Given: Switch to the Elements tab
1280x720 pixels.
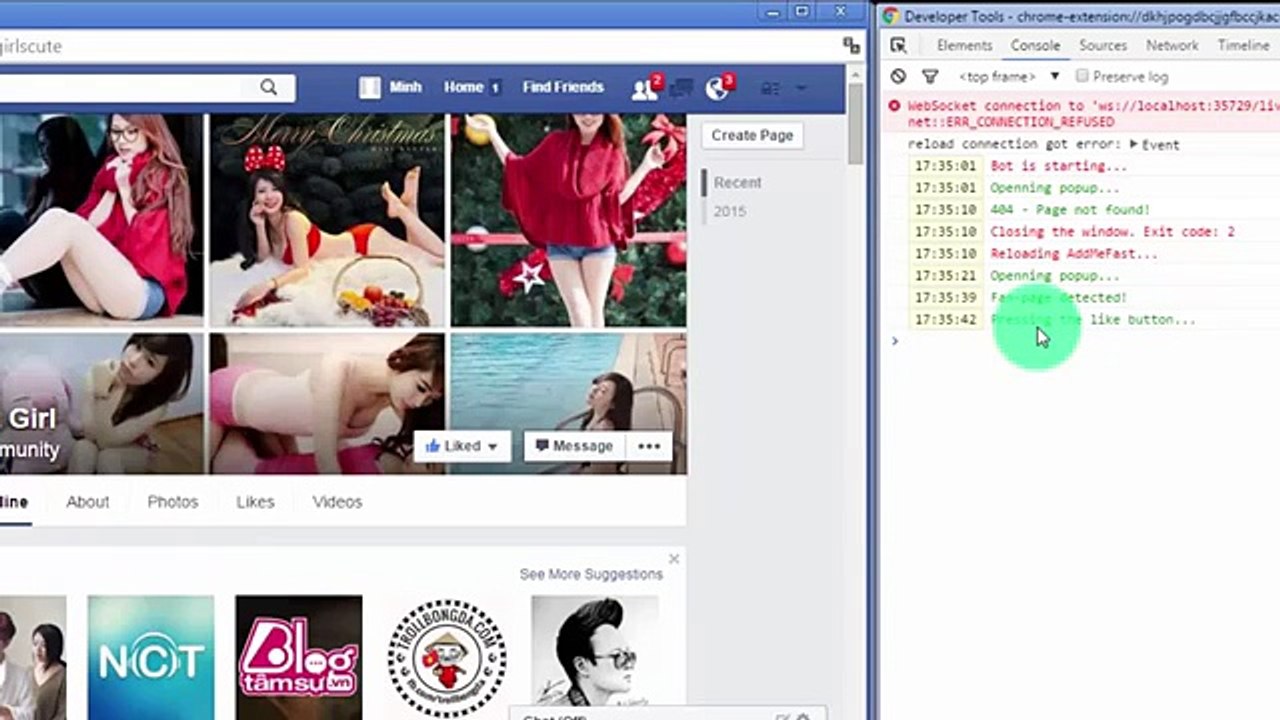Looking at the screenshot, I should tap(964, 45).
